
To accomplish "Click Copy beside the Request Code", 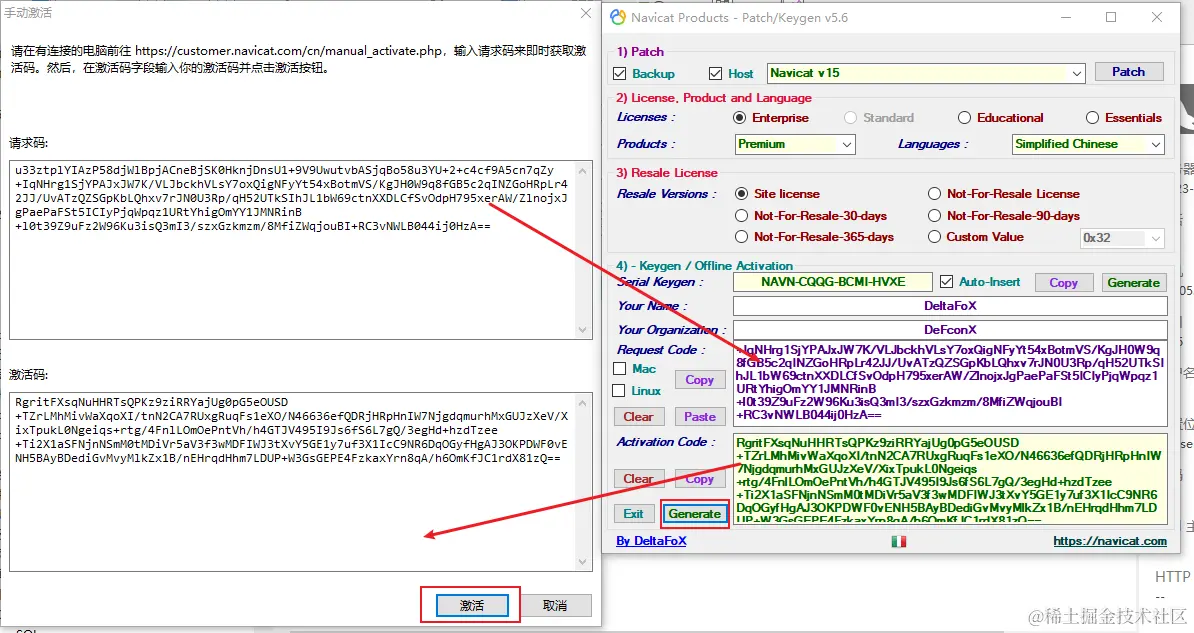I will pos(699,379).
